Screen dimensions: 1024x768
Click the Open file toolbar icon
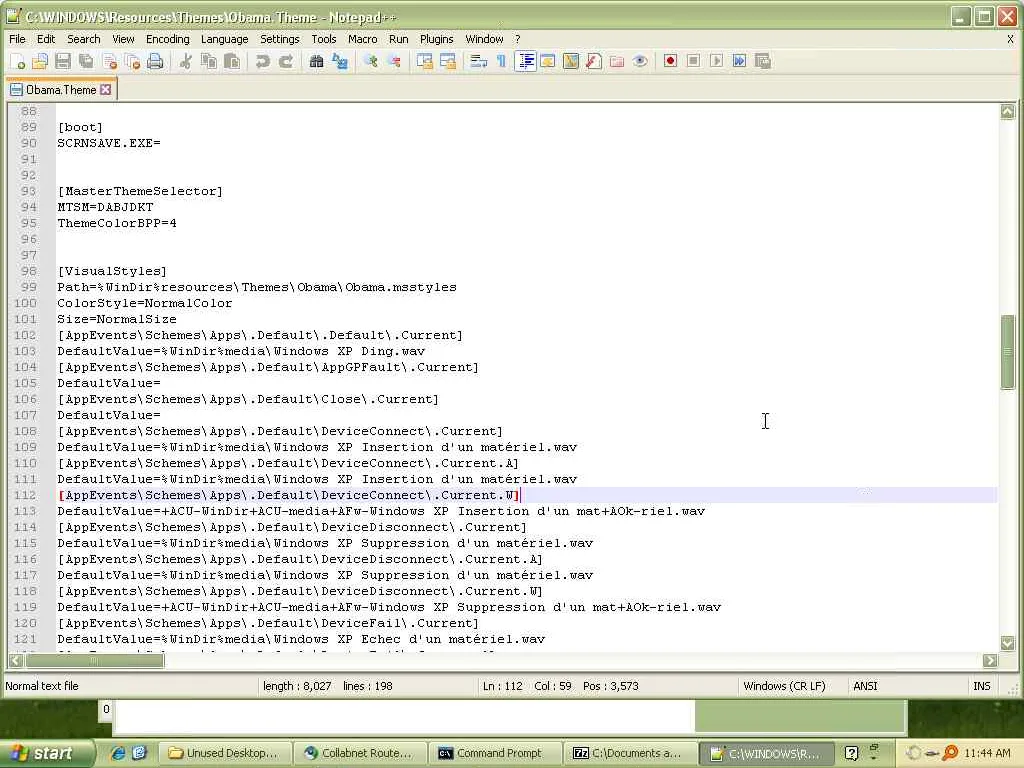click(x=40, y=61)
